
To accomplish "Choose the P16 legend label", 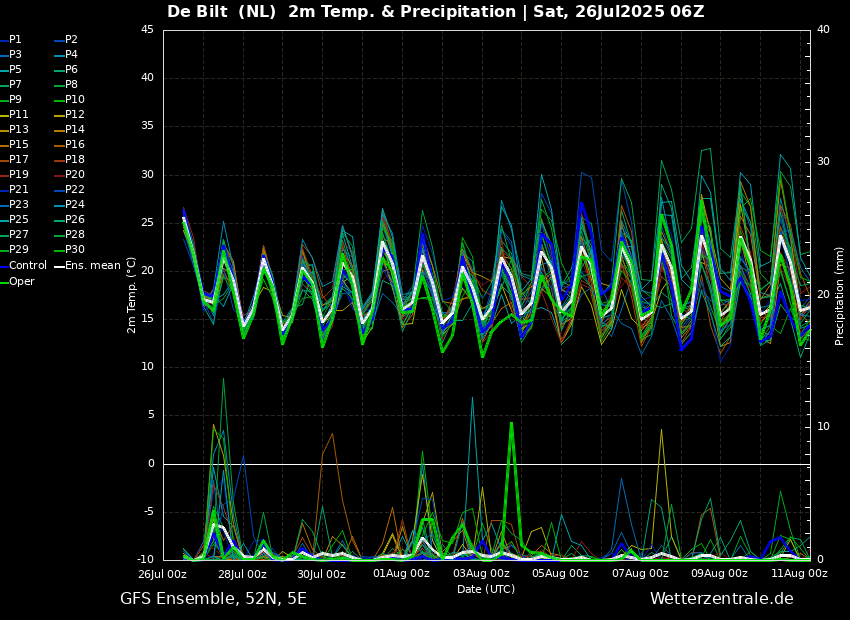I will (x=69, y=145).
